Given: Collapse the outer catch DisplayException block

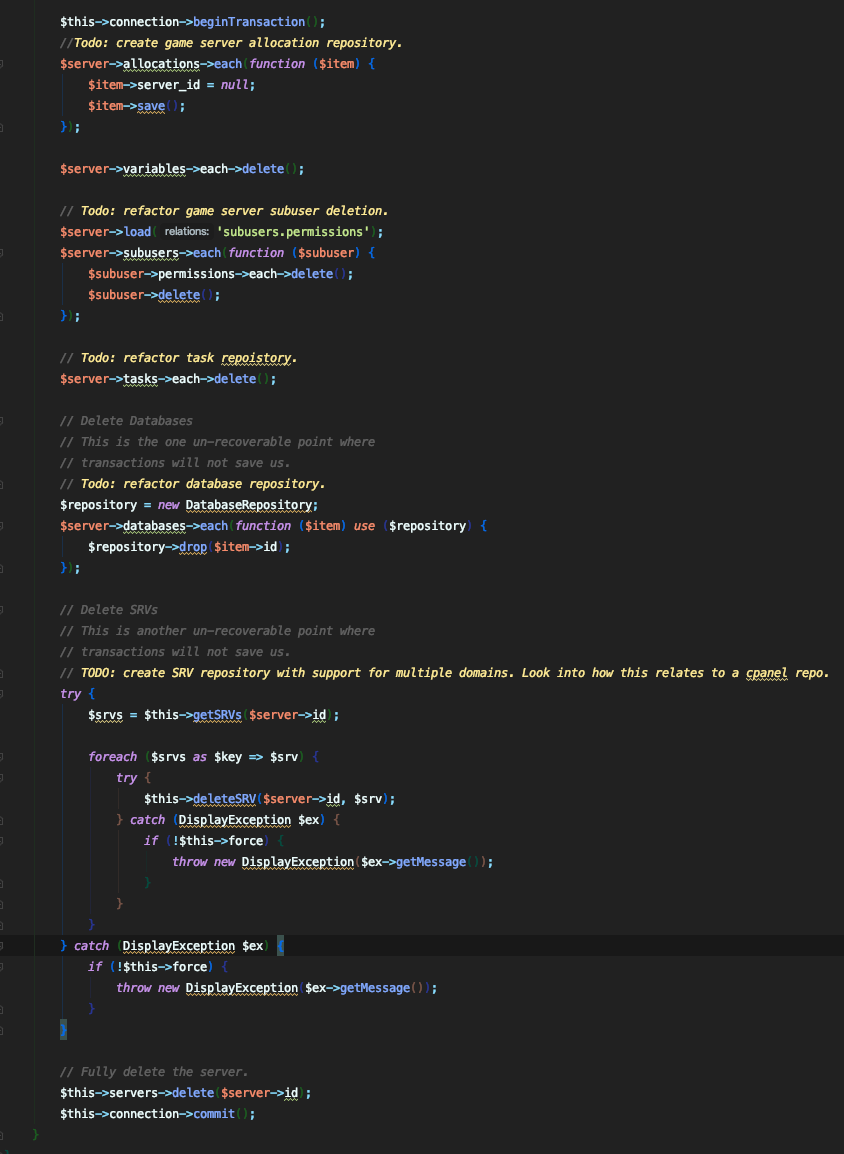Looking at the screenshot, I should pyautogui.click(x=3, y=946).
